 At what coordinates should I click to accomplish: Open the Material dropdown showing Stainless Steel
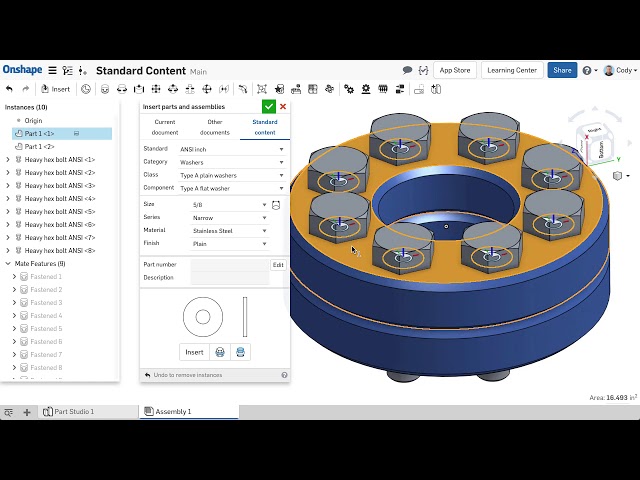tap(229, 231)
